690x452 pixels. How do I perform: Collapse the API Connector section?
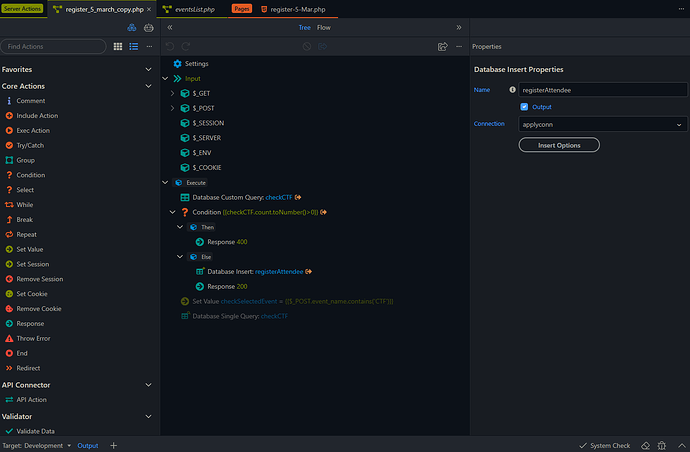(148, 385)
